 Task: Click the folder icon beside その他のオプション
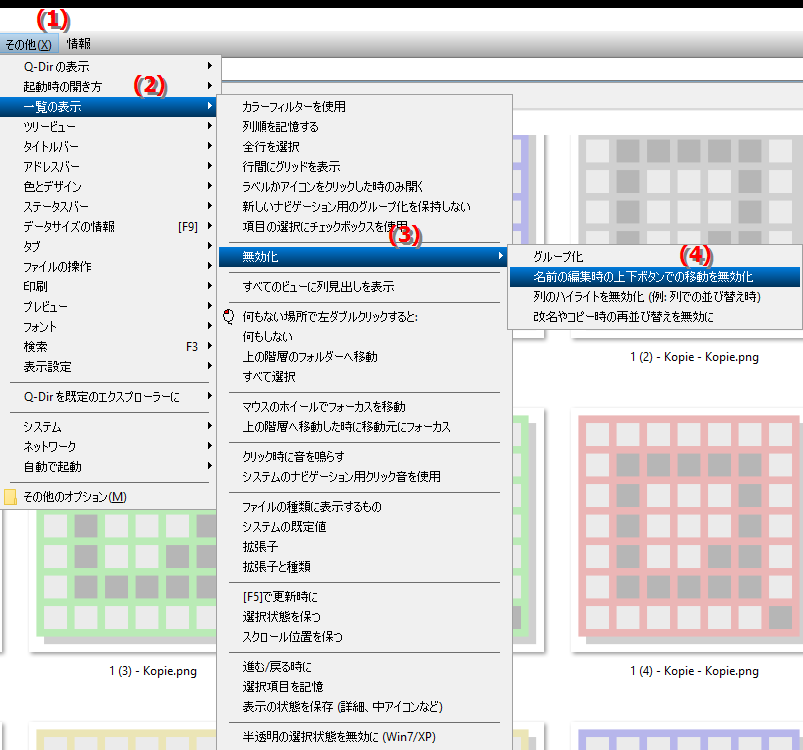click(x=11, y=497)
